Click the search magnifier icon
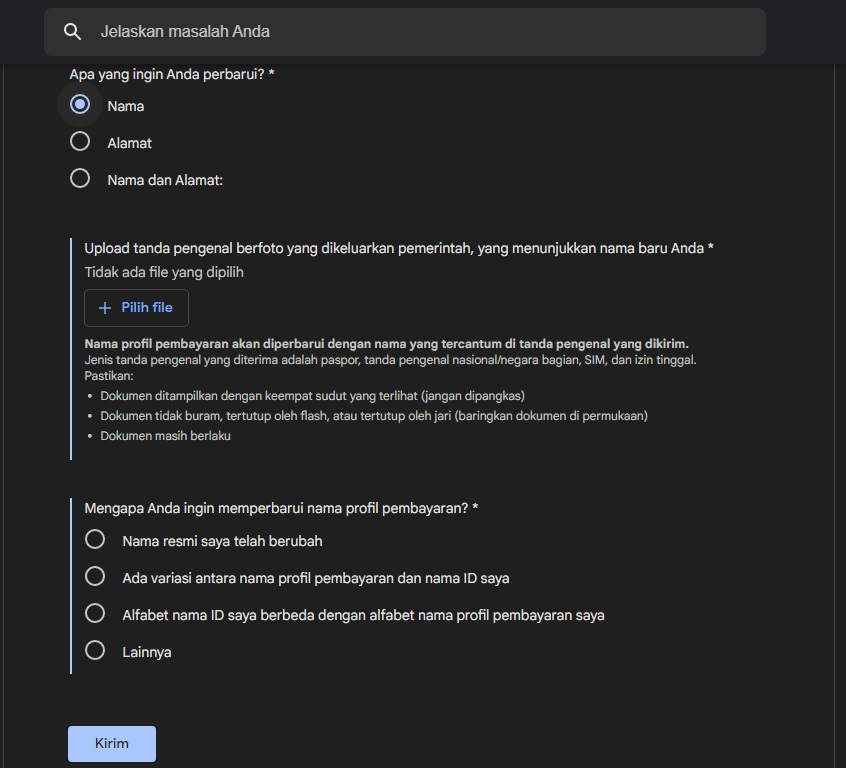 [x=72, y=32]
